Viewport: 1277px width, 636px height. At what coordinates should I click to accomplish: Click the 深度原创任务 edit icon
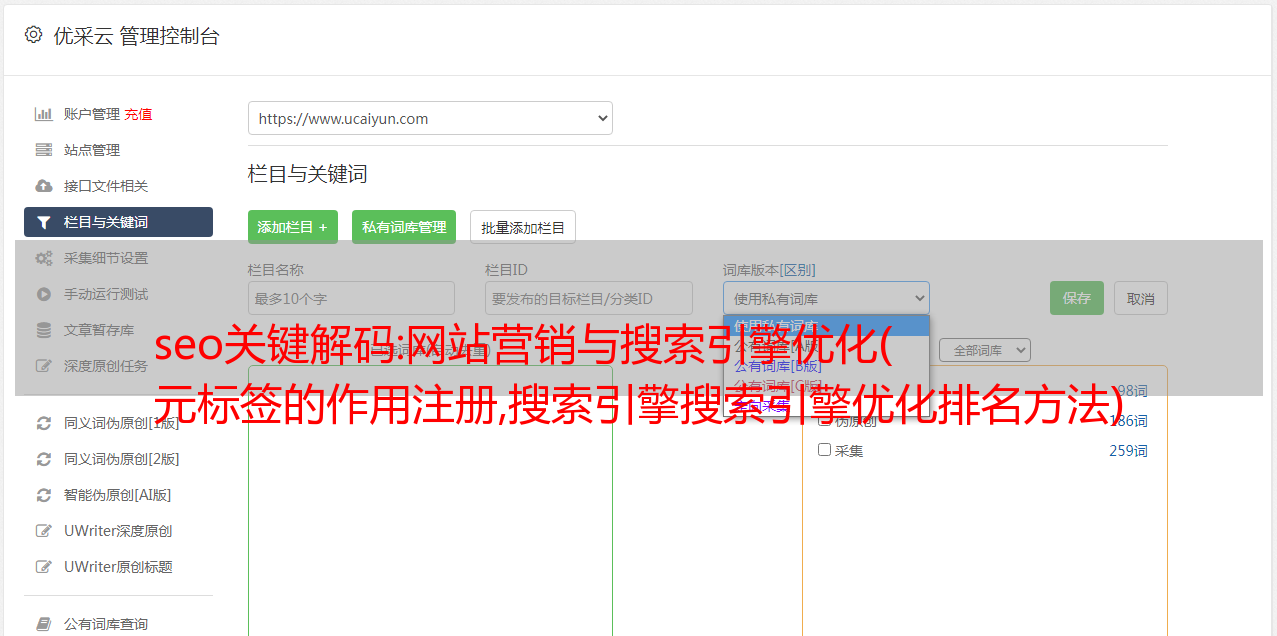pyautogui.click(x=44, y=366)
